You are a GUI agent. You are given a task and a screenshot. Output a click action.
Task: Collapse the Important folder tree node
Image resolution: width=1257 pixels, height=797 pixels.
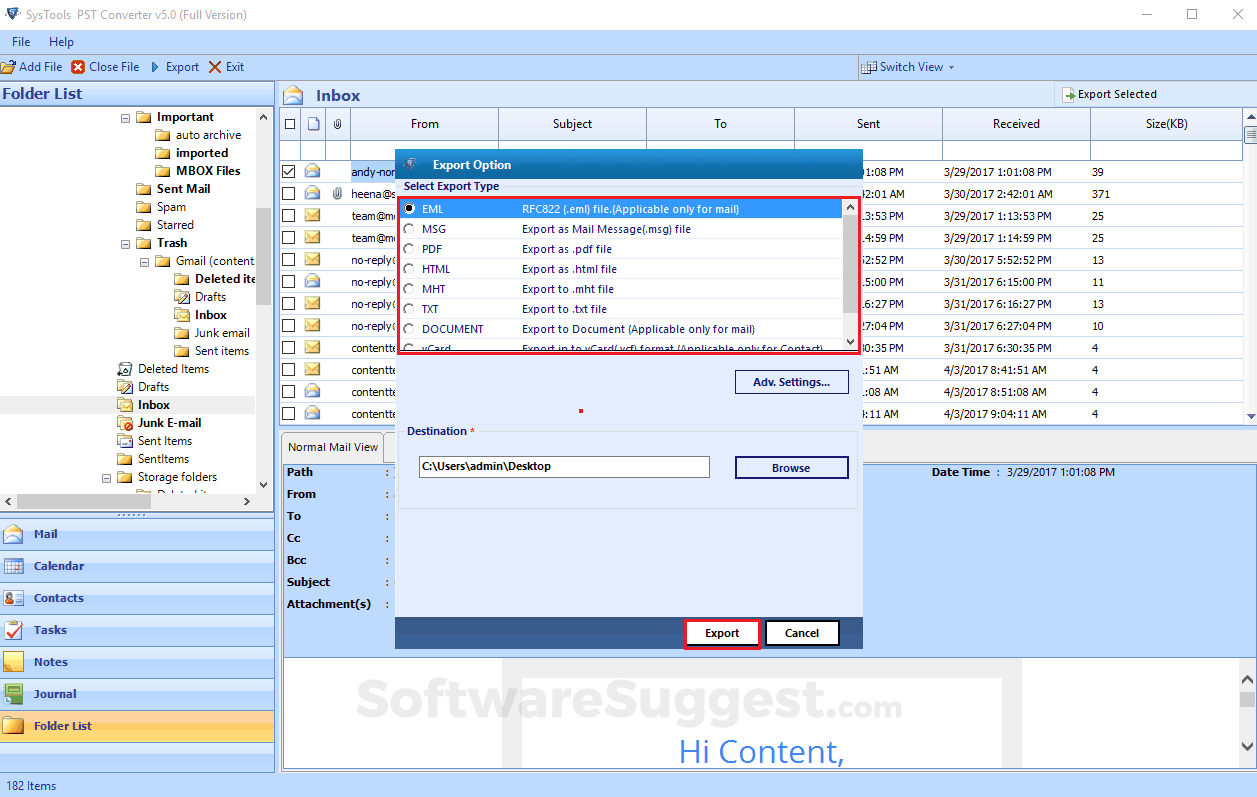(x=126, y=117)
